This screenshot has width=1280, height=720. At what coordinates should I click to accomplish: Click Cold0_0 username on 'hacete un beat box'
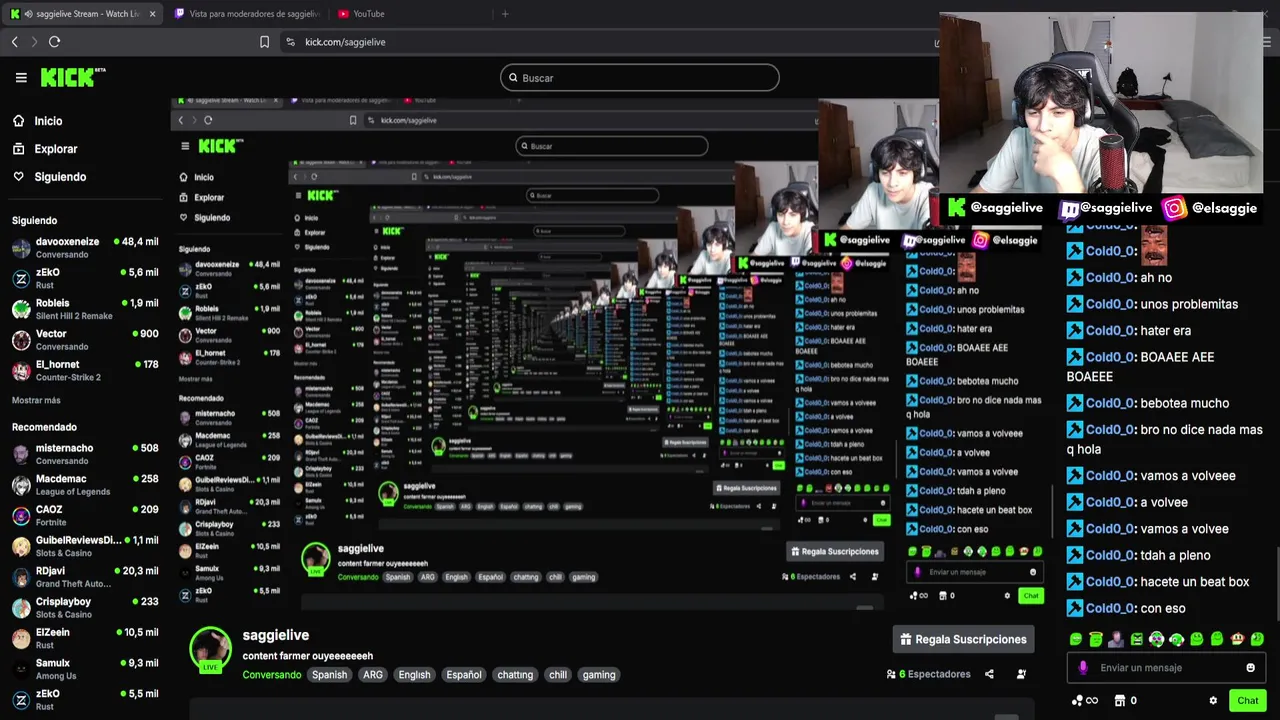pyautogui.click(x=1110, y=582)
